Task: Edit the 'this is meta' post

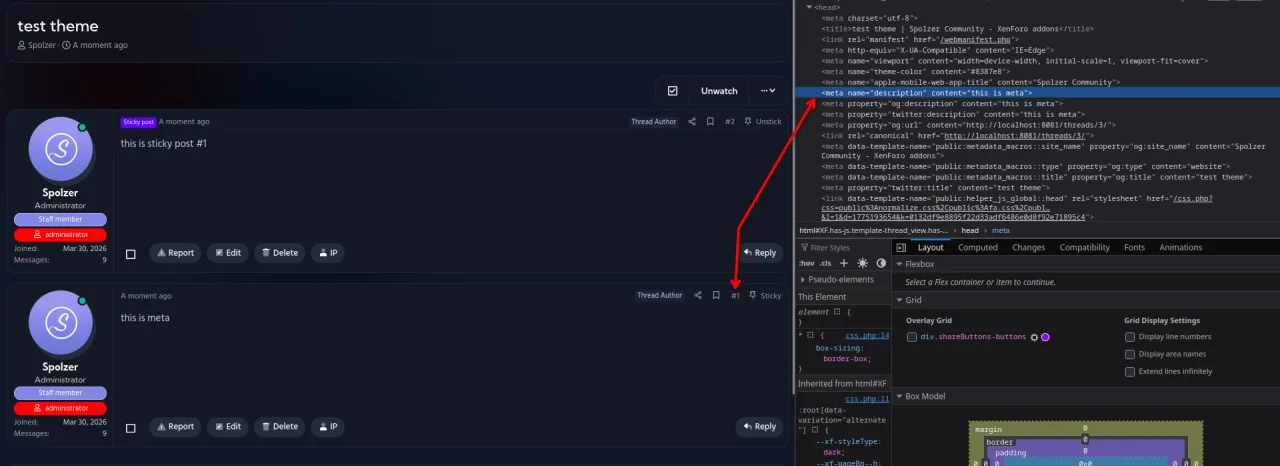Action: pyautogui.click(x=228, y=427)
